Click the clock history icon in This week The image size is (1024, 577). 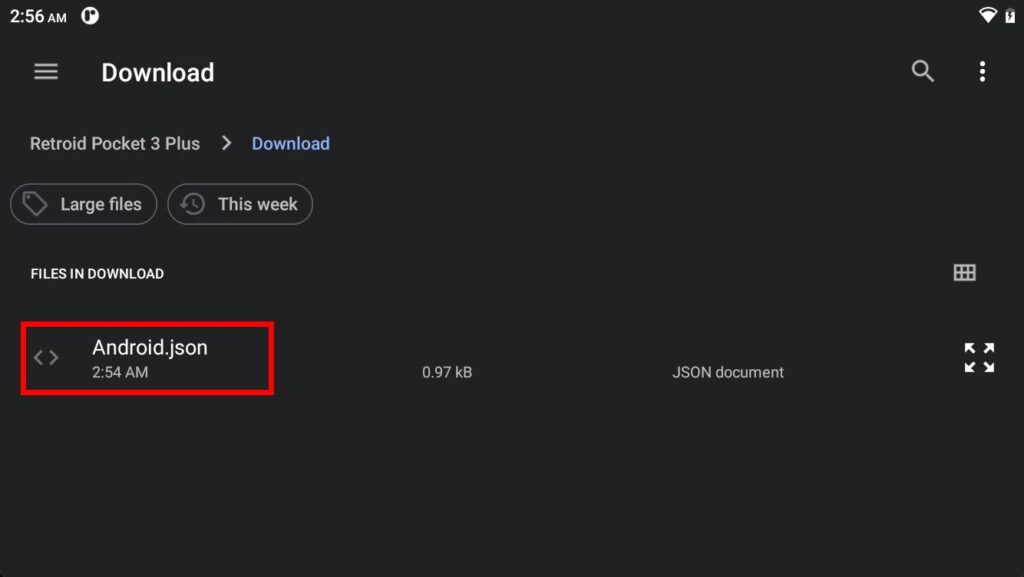(193, 204)
